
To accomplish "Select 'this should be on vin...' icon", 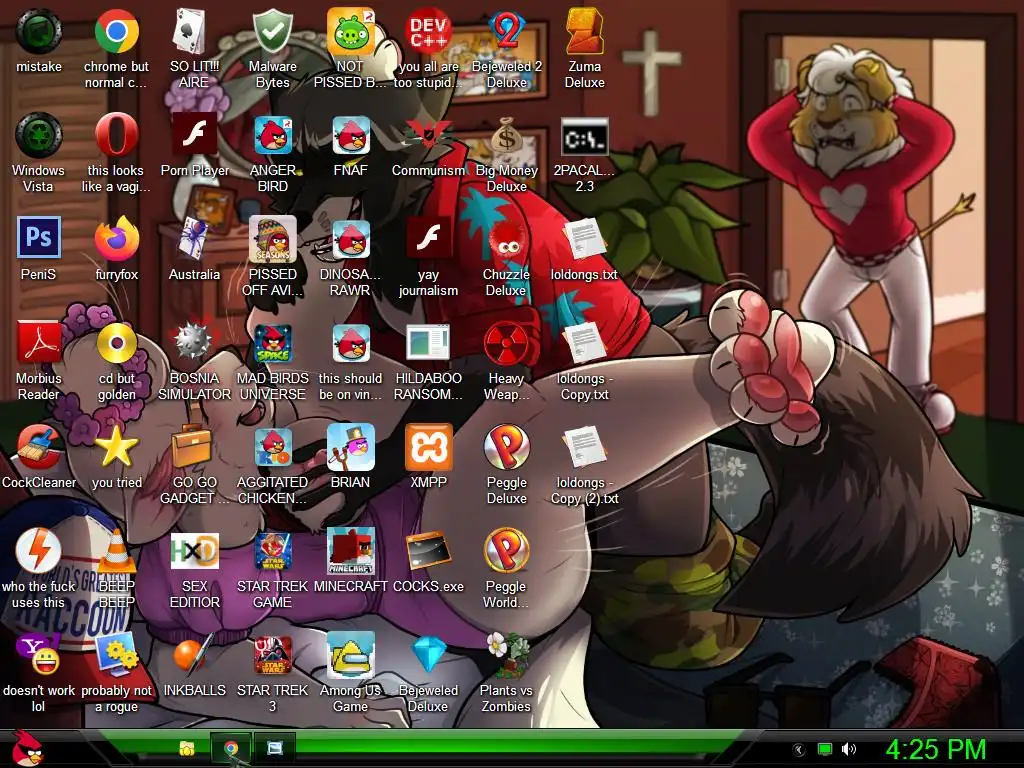I will tap(350, 343).
